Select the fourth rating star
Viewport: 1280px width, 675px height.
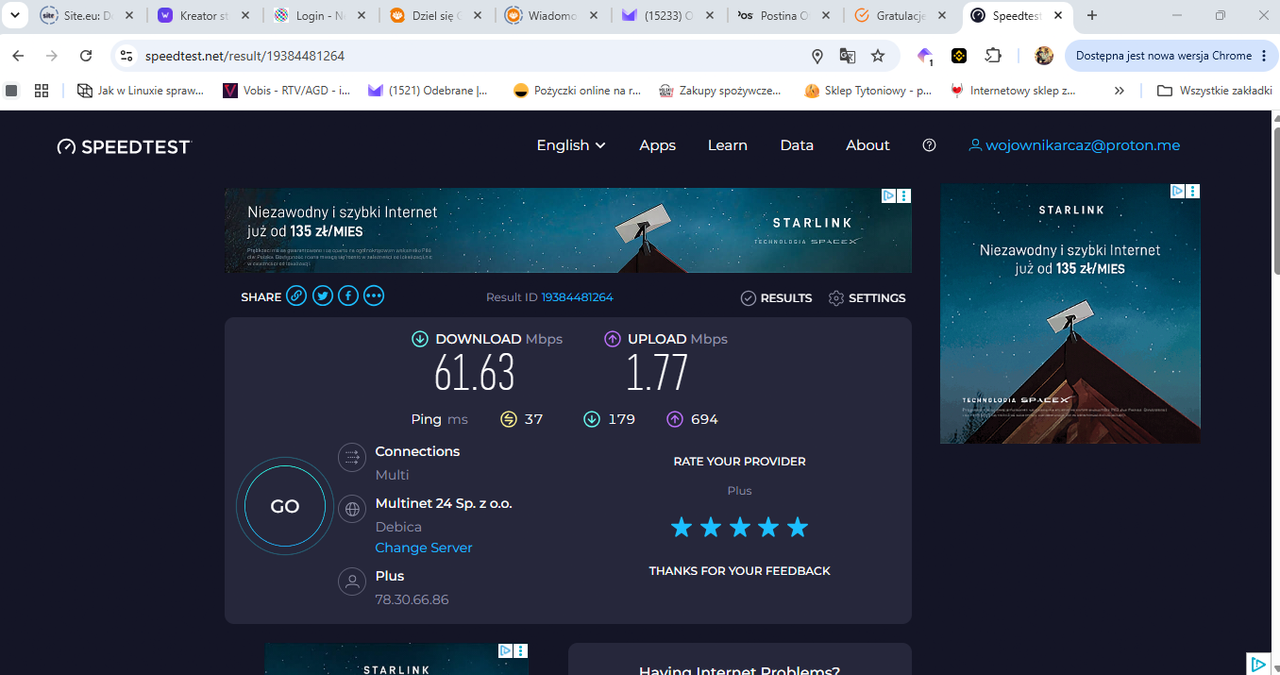click(x=768, y=527)
